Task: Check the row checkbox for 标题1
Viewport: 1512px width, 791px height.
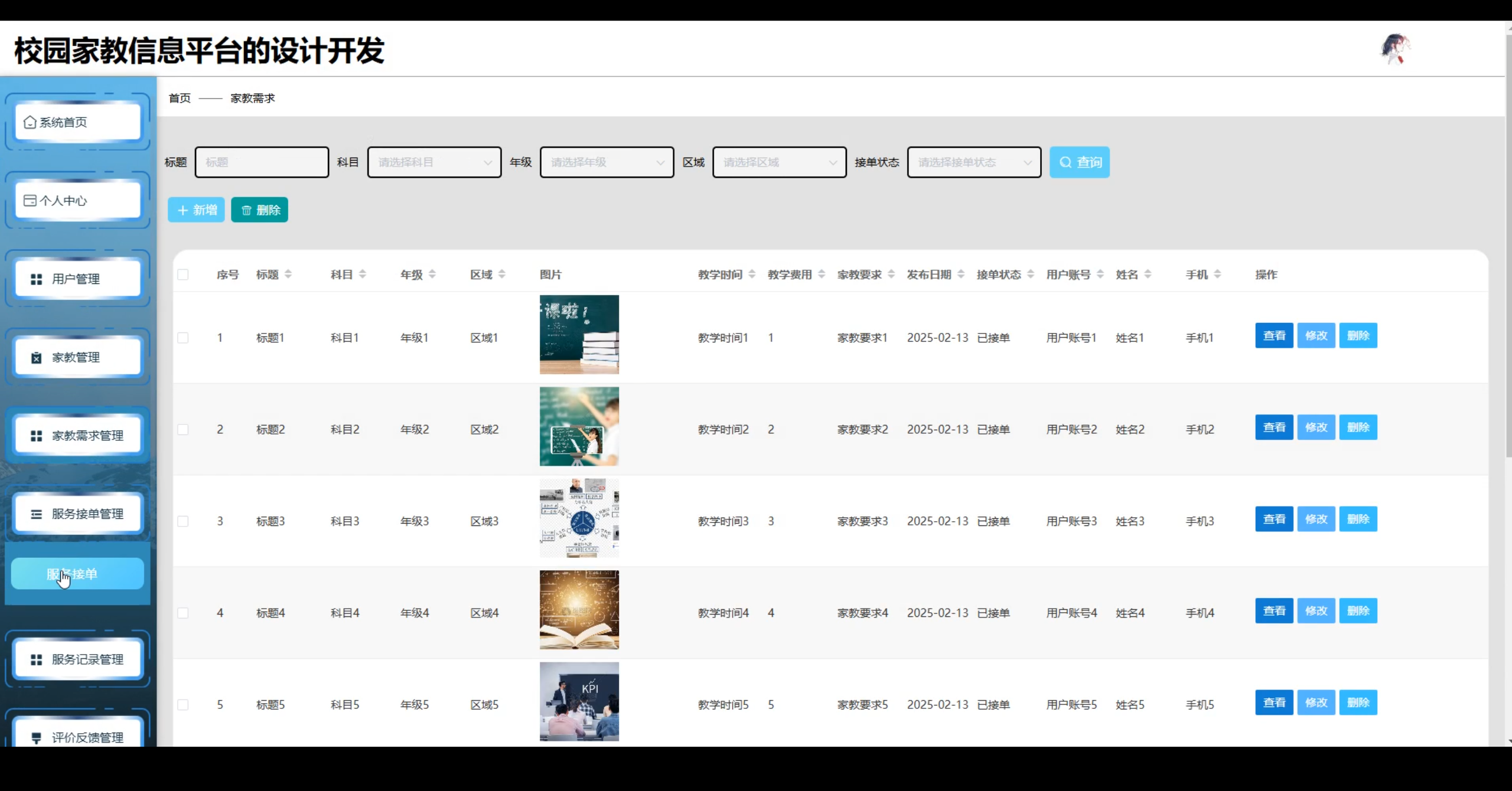Action: (x=184, y=338)
